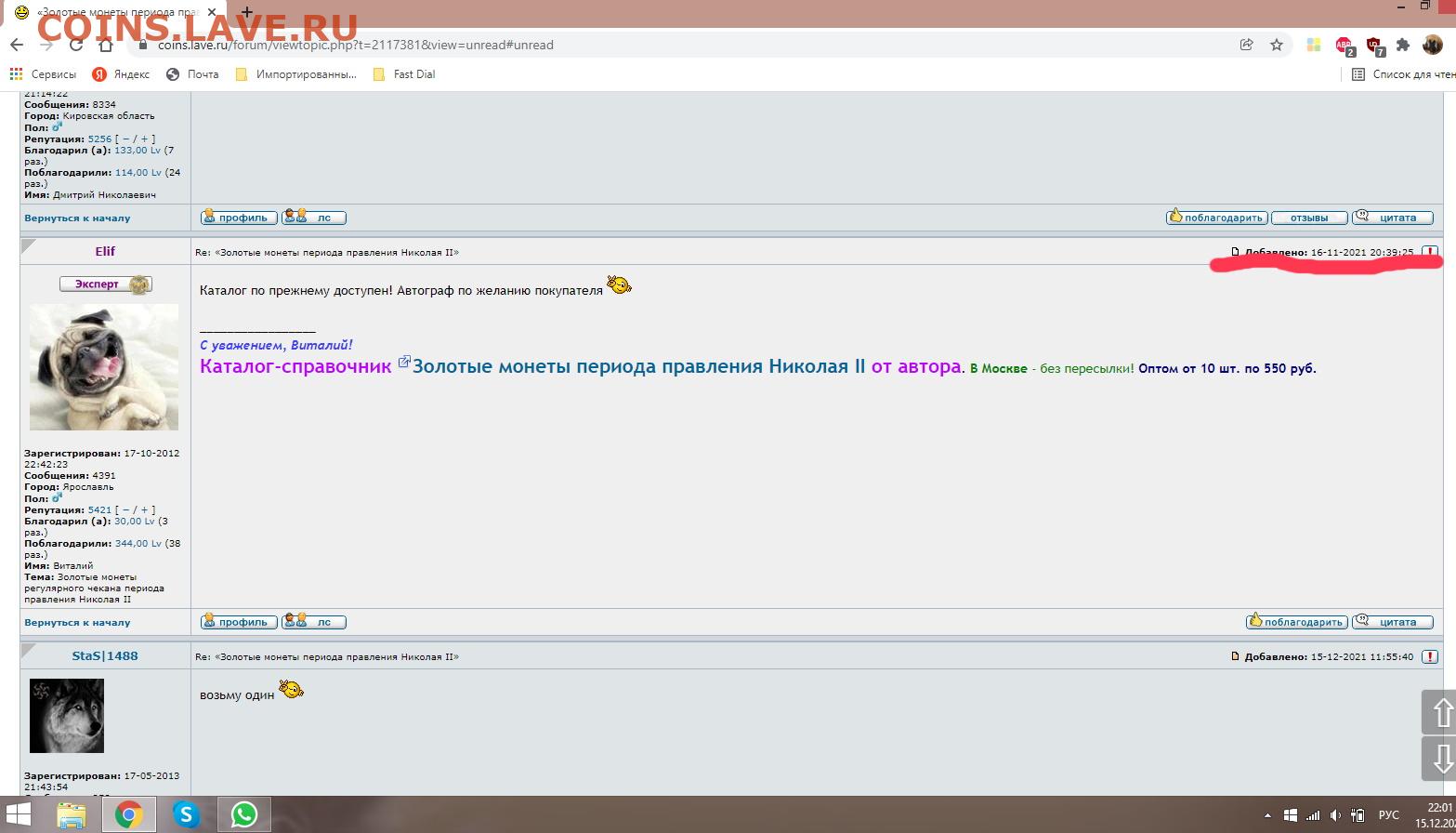This screenshot has height=833, width=1456.
Task: Increase Elif's reputation with the plus
Action: [x=145, y=509]
